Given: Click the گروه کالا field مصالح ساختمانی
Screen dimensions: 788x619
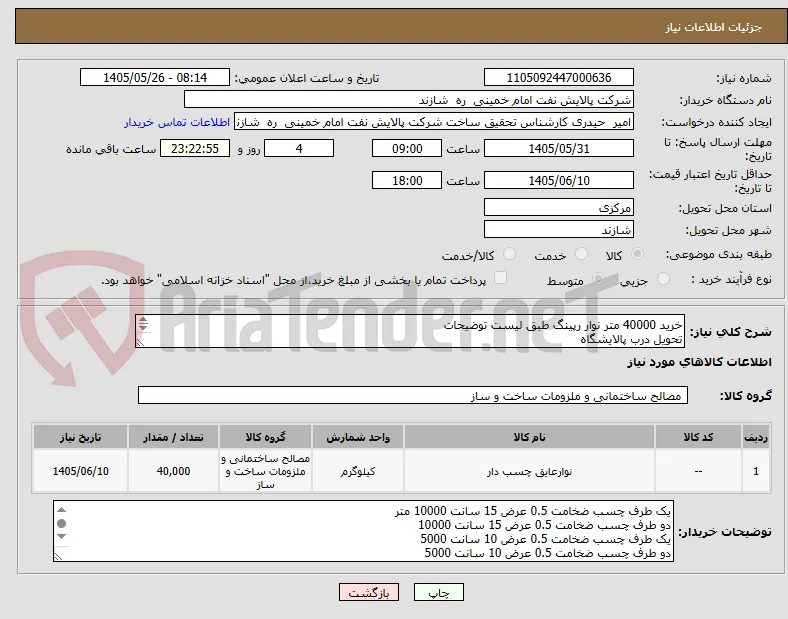Looking at the screenshot, I should (x=413, y=395).
